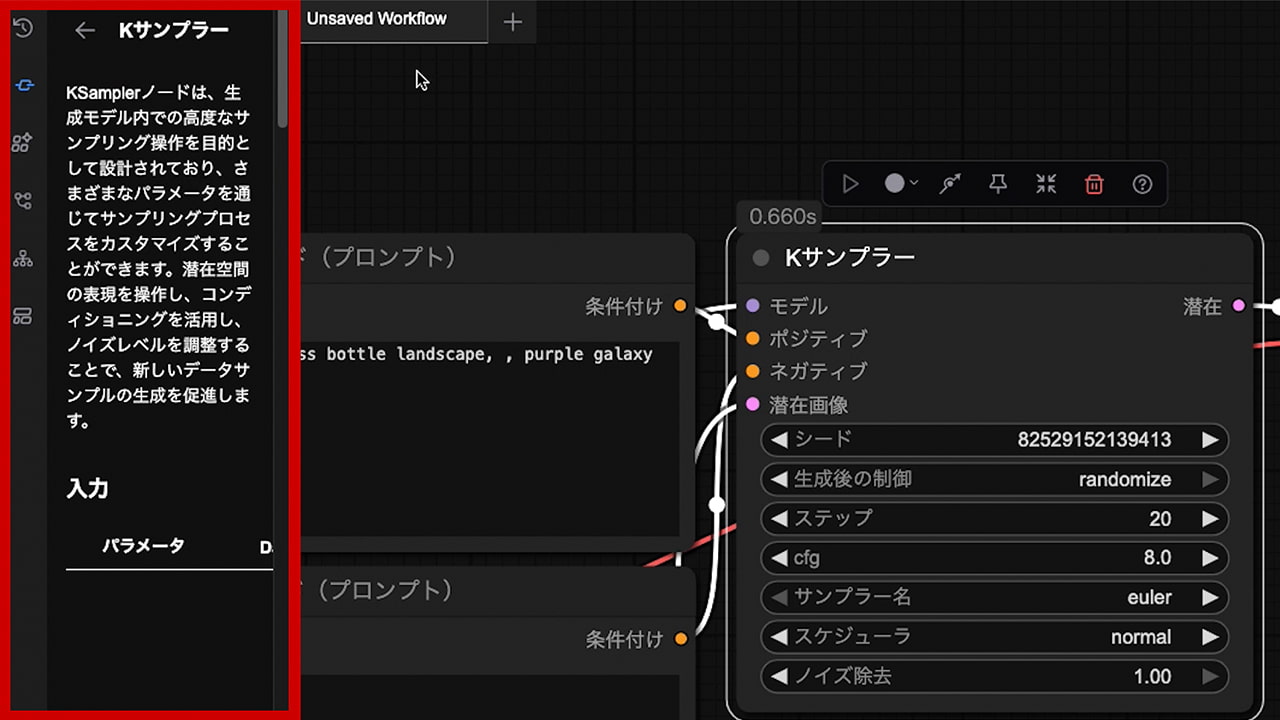Open the model library sidebar icon
This screenshot has width=1280, height=720.
[23, 143]
